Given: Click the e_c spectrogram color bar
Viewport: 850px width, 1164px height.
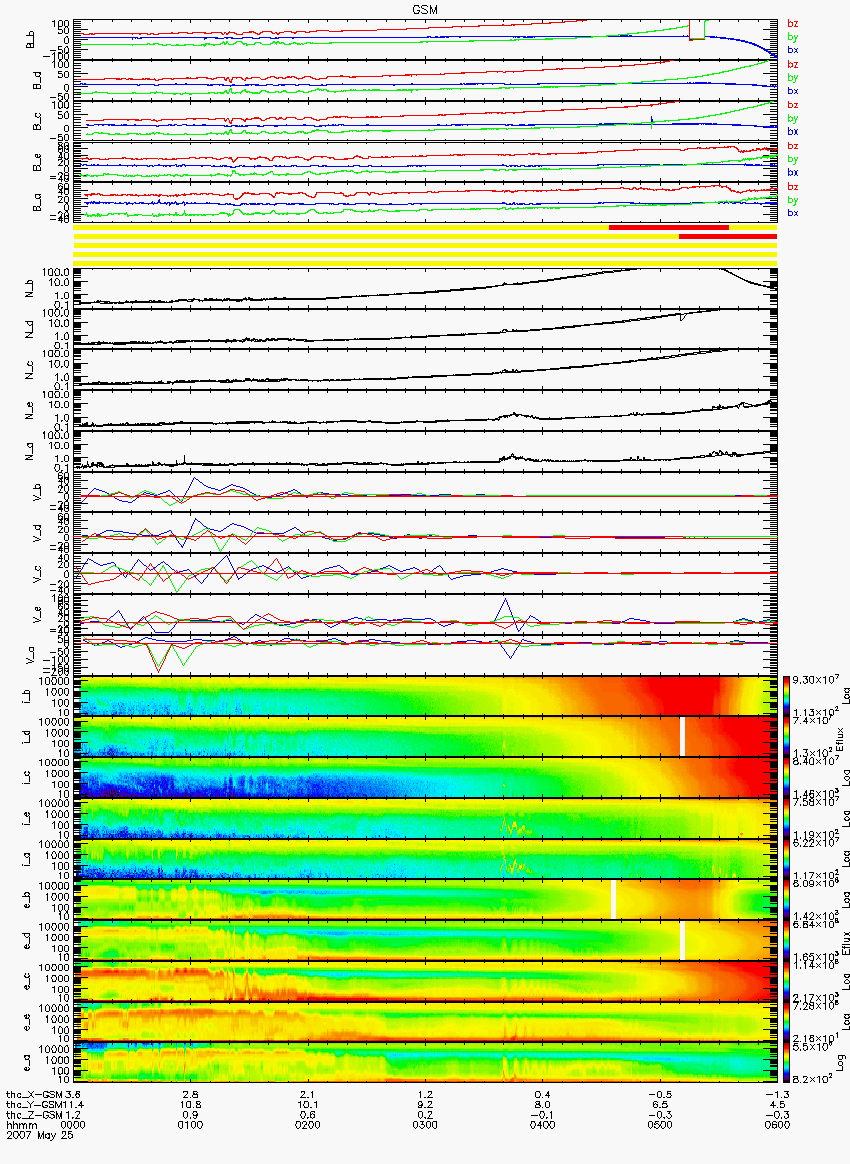Looking at the screenshot, I should (x=788, y=982).
